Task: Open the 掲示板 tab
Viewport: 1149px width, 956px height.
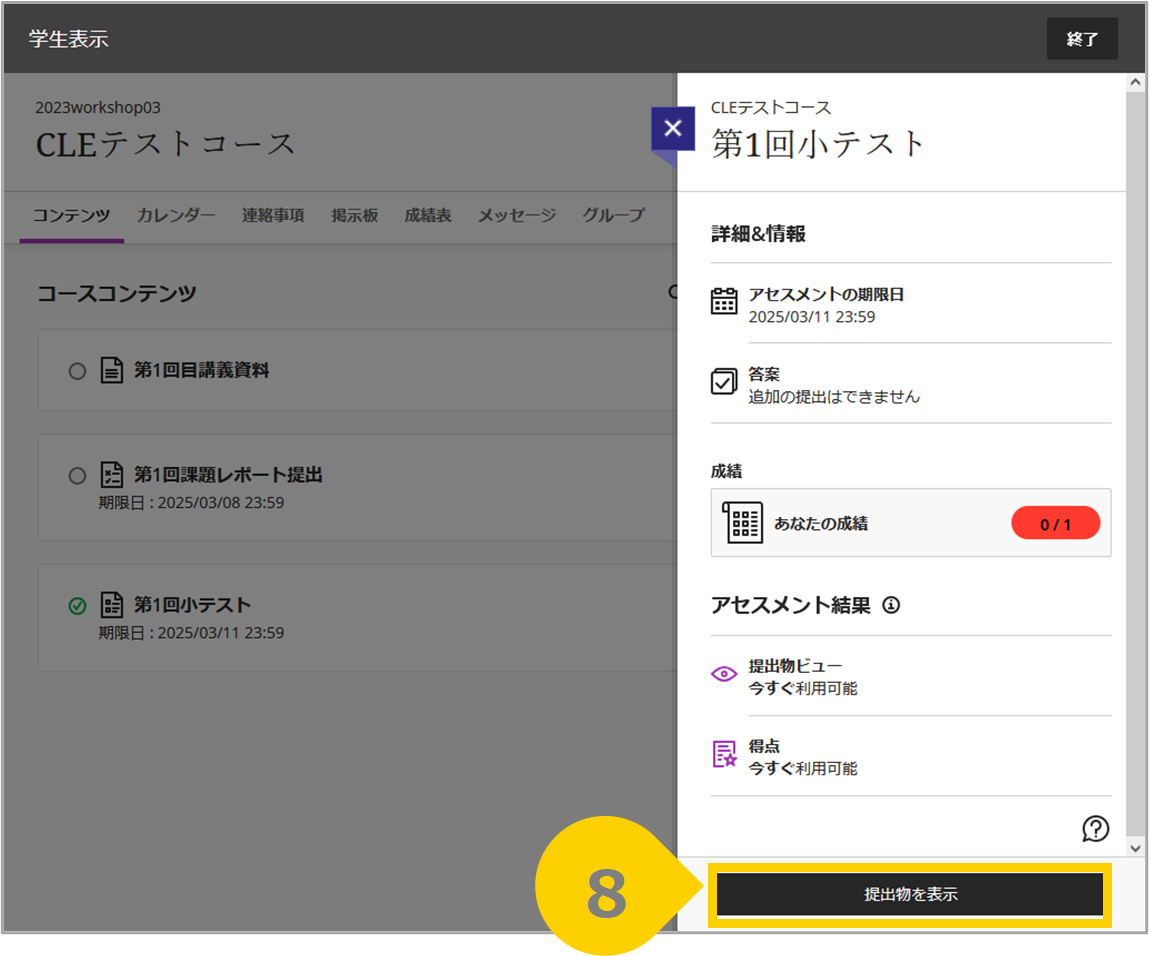Action: 355,215
